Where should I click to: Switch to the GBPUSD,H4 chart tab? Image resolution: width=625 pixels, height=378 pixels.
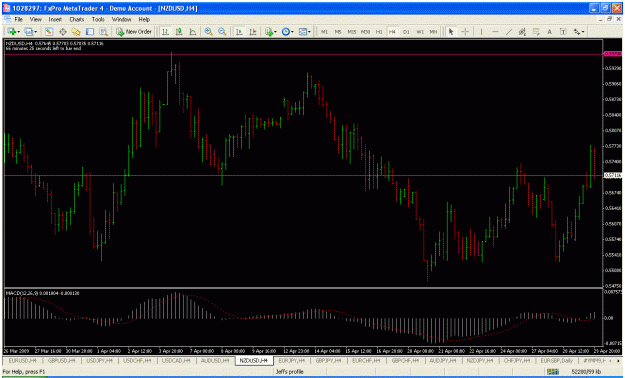(x=61, y=360)
